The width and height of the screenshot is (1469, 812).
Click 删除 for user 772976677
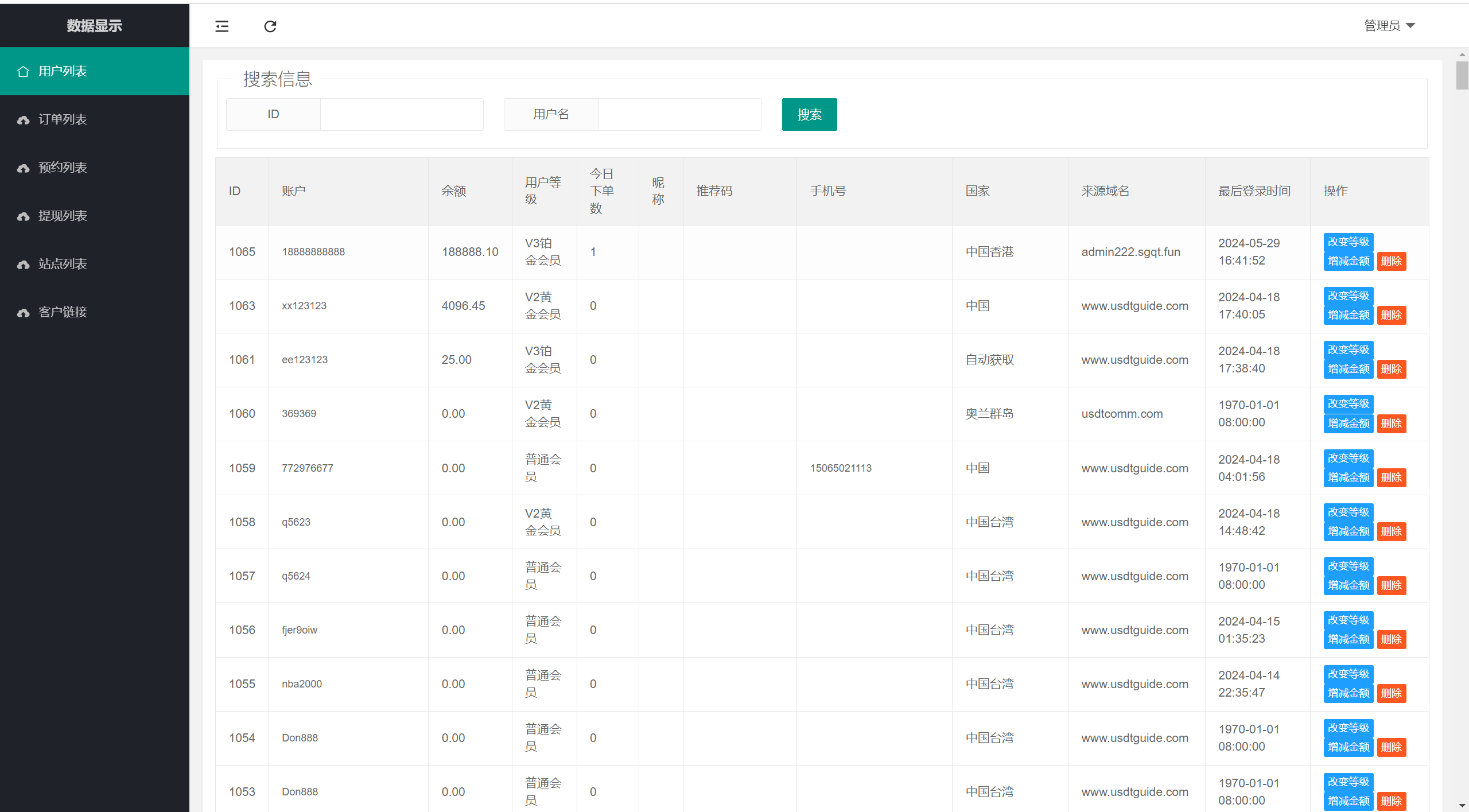click(x=1391, y=477)
